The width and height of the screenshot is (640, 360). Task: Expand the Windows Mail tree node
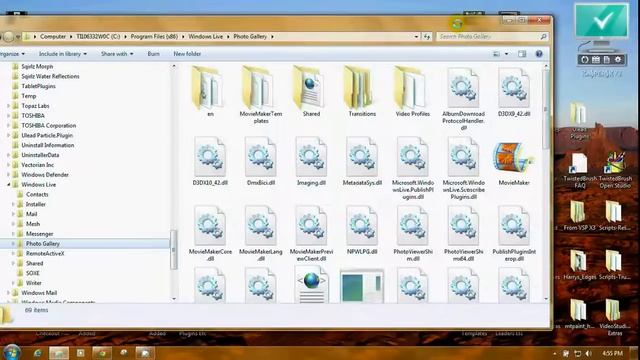(x=9, y=293)
